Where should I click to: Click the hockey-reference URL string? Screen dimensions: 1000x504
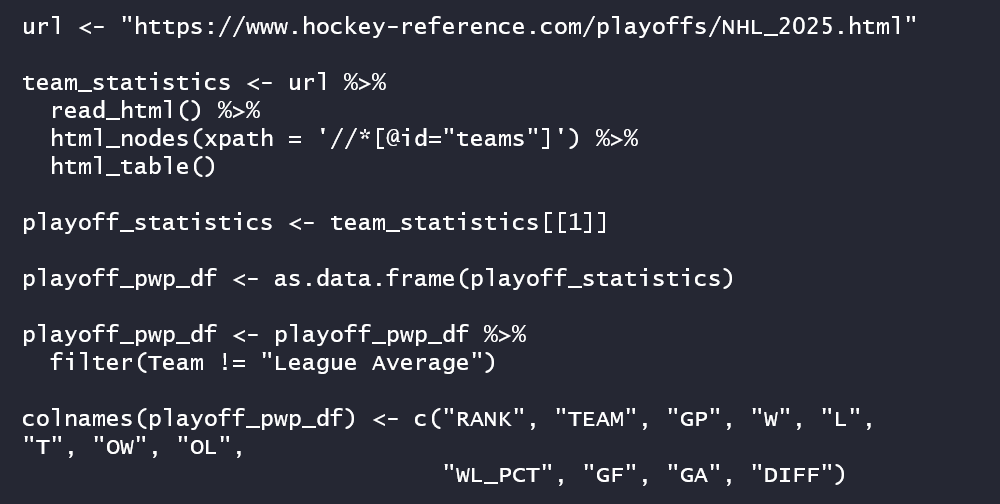coord(518,27)
